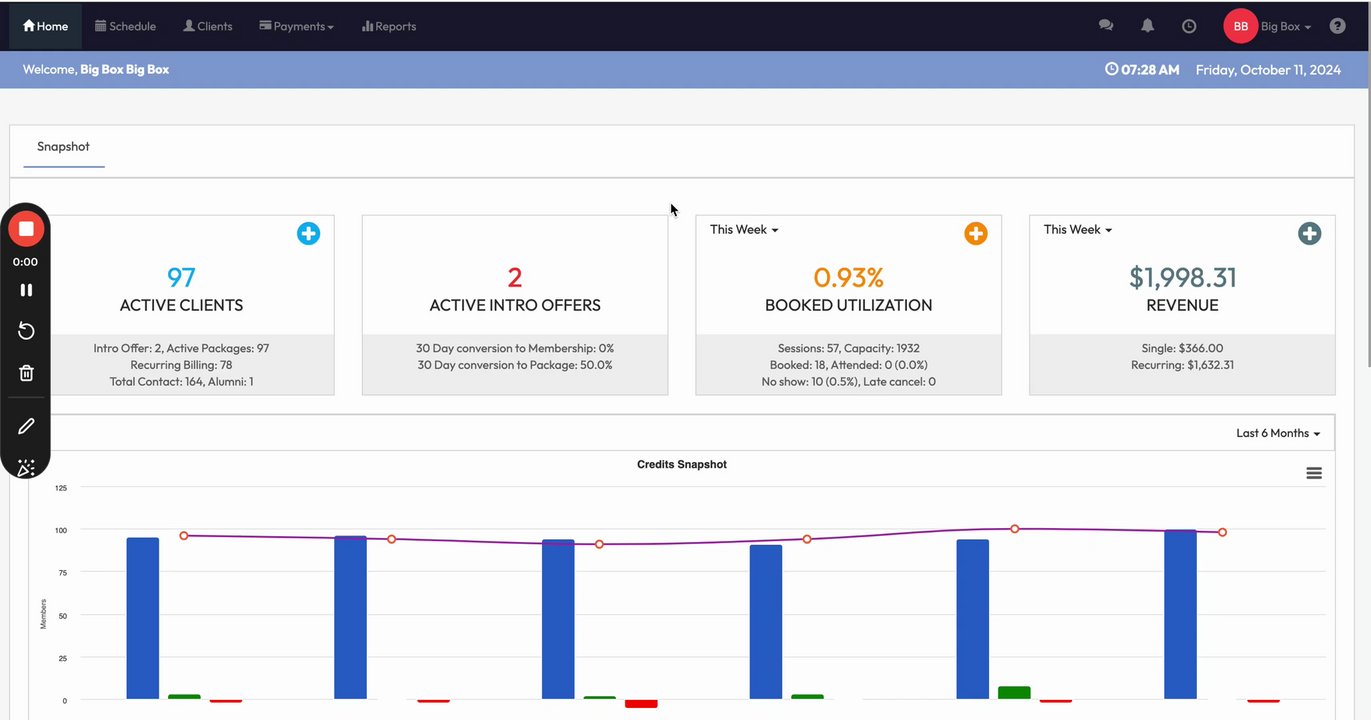
Task: Click the Single: $366.00 text
Action: pyautogui.click(x=1182, y=348)
